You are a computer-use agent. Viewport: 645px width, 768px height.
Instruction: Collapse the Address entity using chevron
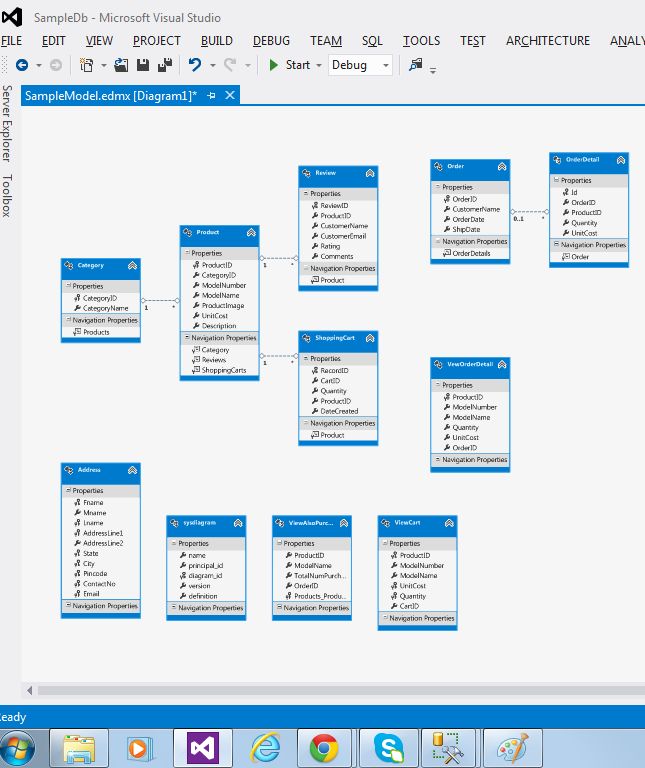pos(132,470)
